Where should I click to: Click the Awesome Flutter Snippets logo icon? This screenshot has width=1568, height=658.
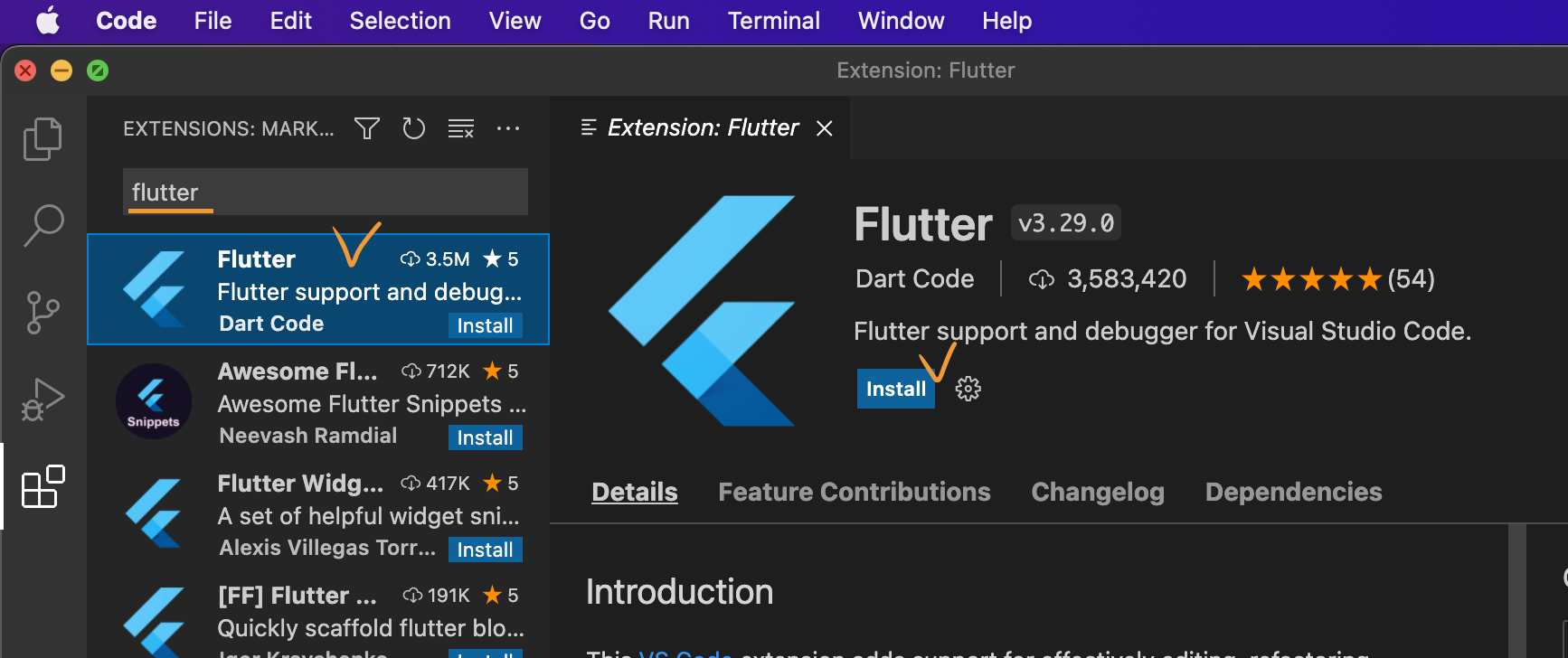(x=153, y=401)
